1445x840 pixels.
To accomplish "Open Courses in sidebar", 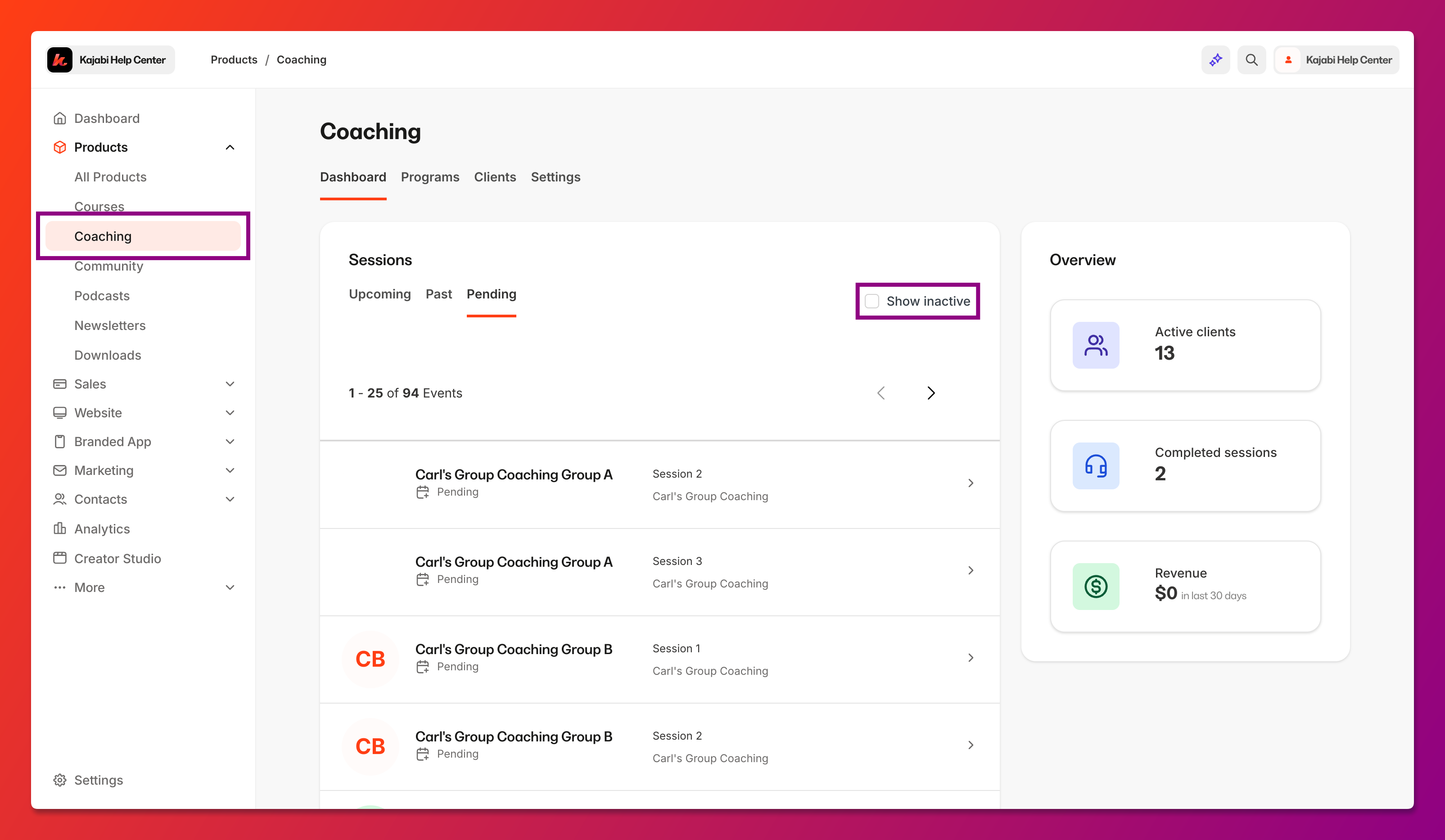I will pyautogui.click(x=99, y=207).
